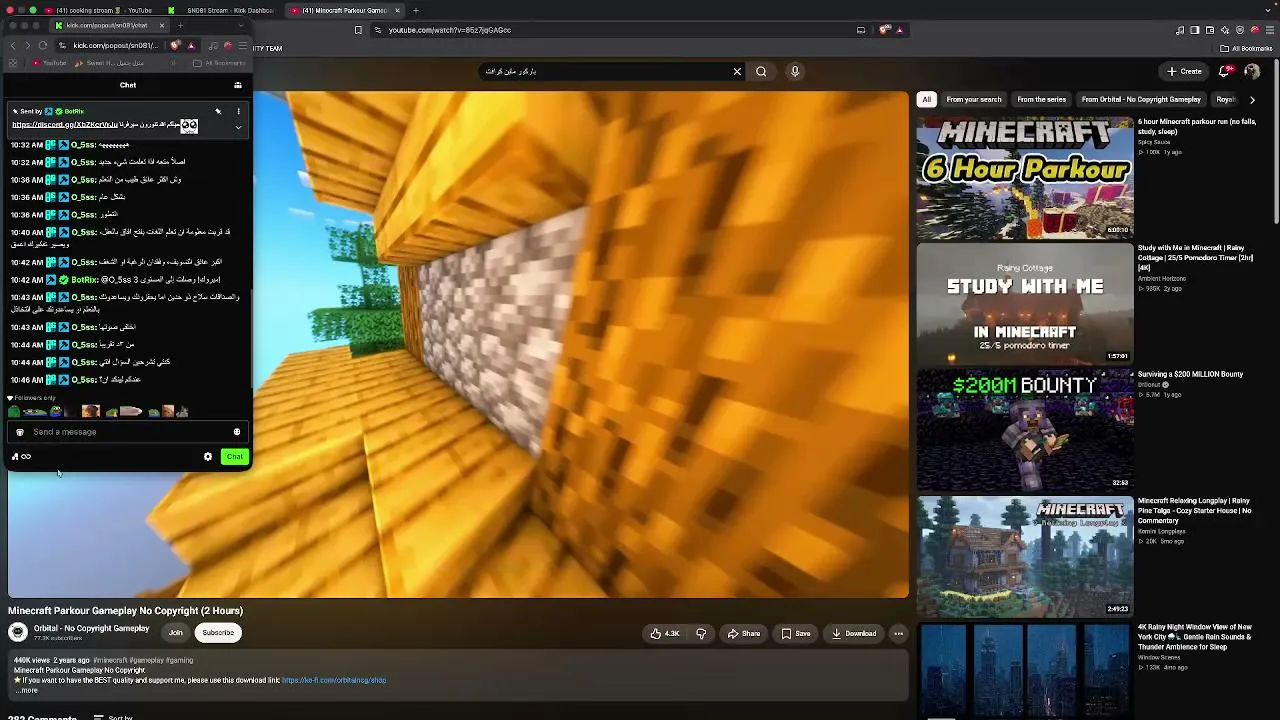1280x720 pixels.
Task: Open Brave Rewards in the Kick popout window
Action: click(190, 45)
